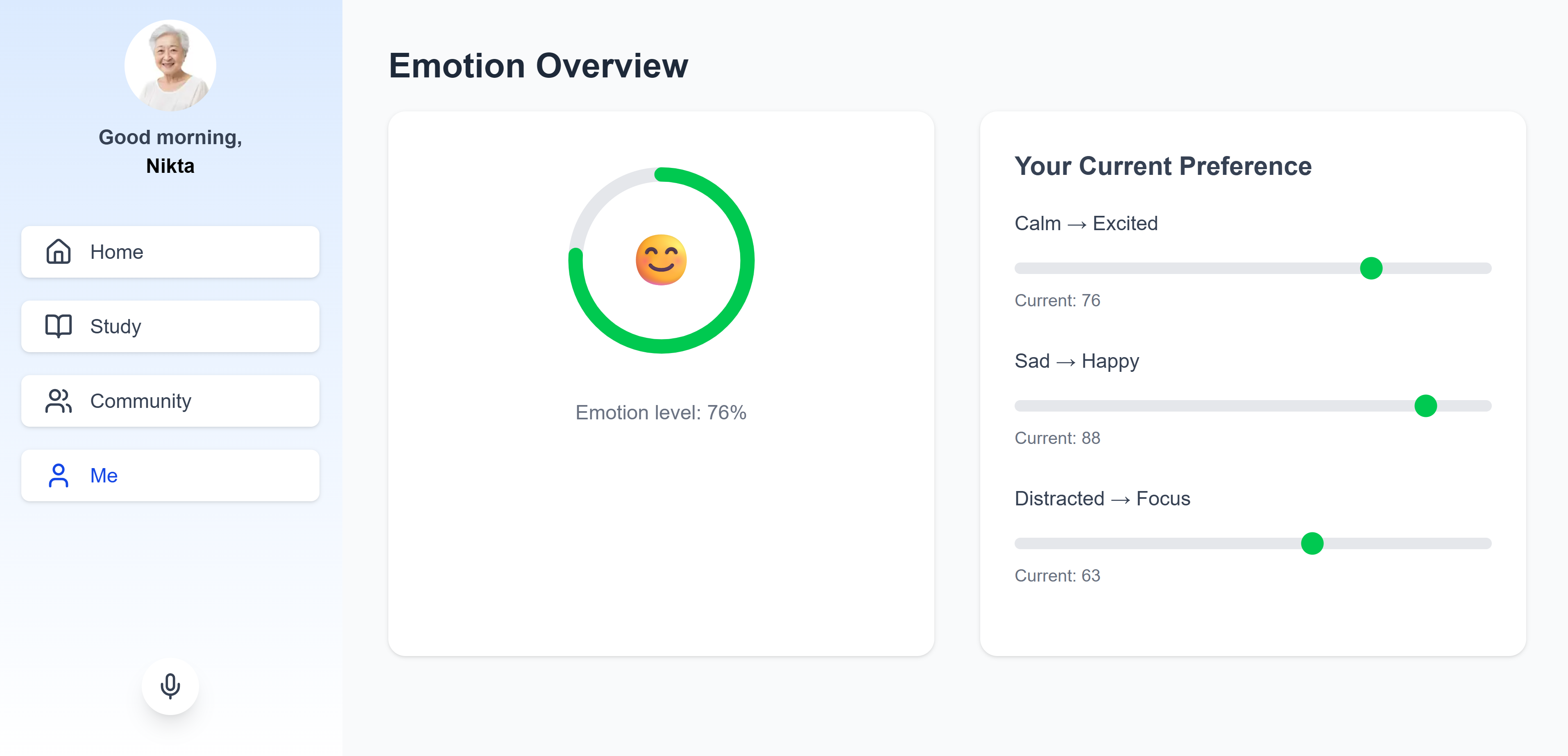
Task: Click the Your Current Preference heading
Action: 1162,165
